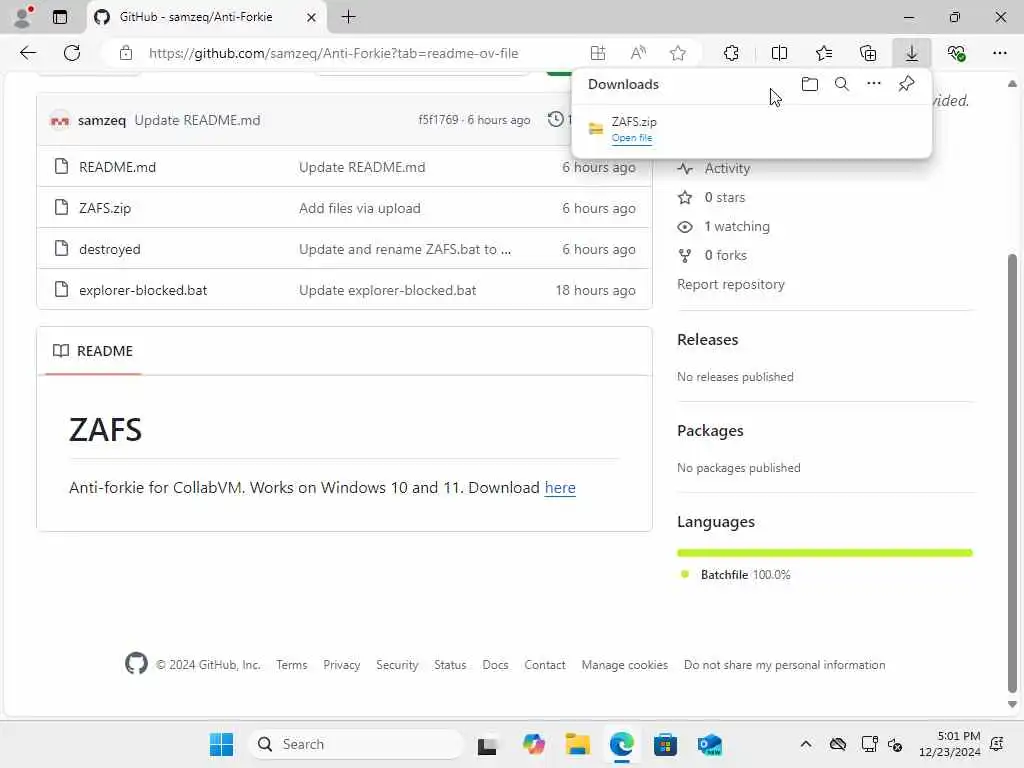Open Packages section heading
This screenshot has height=768, width=1024.
click(x=710, y=431)
